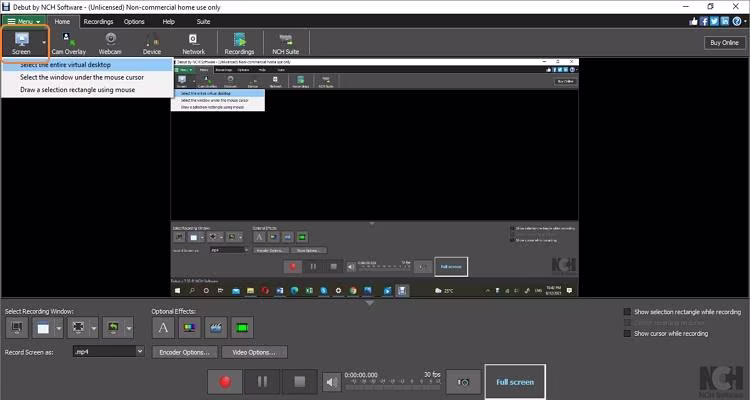Expand the Screen button dropdown arrow
Screen dimensions: 750x400
pos(44,43)
